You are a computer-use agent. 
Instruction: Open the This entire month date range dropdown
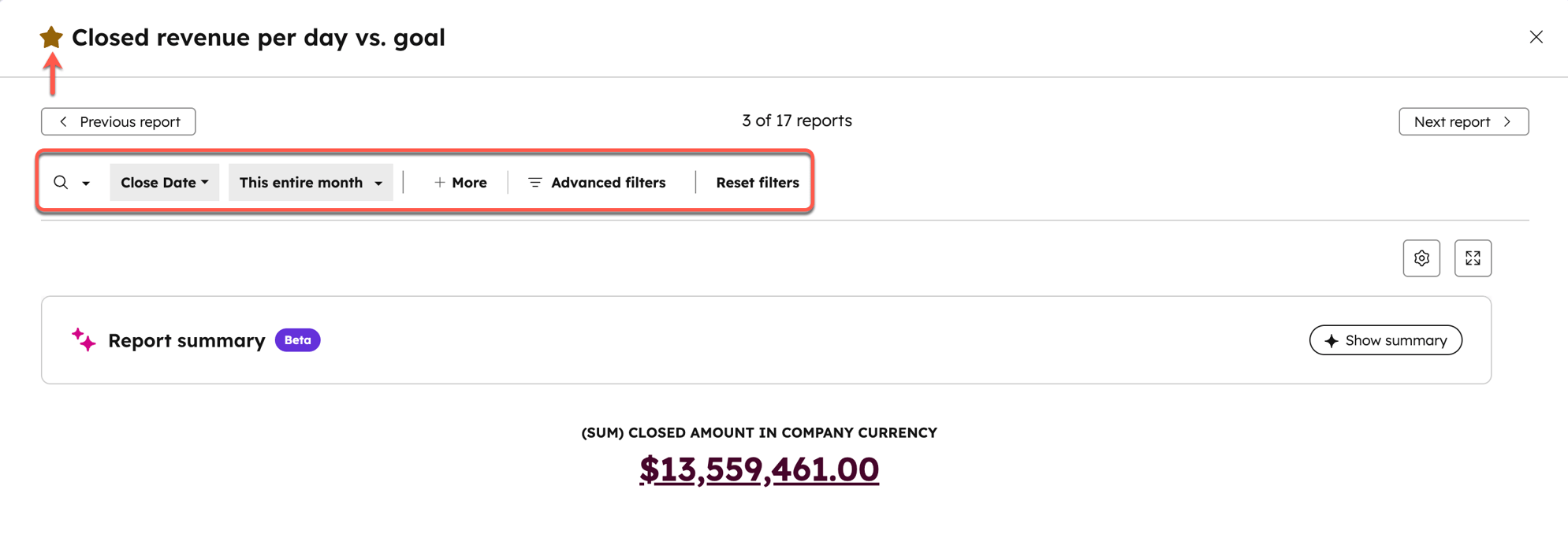pos(310,182)
